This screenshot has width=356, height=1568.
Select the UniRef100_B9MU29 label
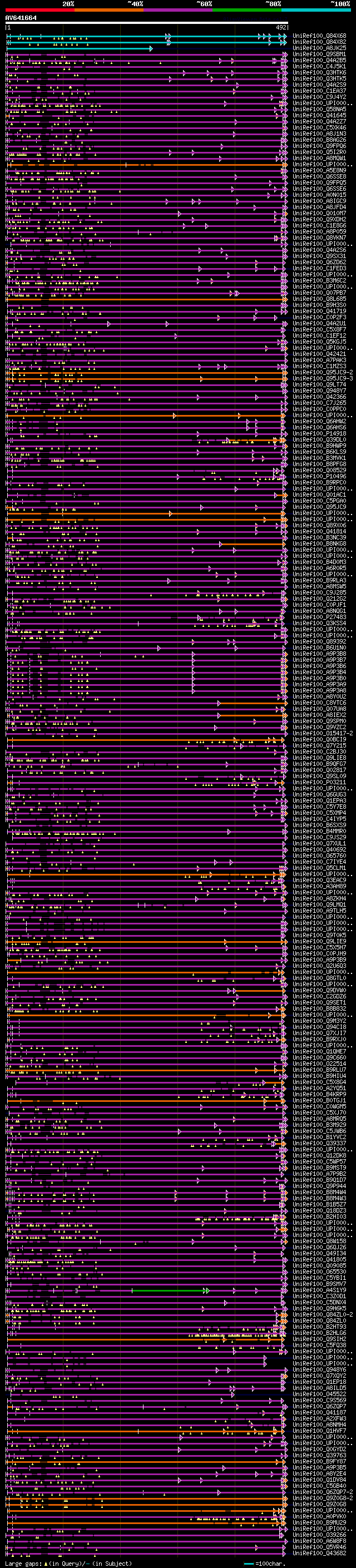coord(319,1522)
